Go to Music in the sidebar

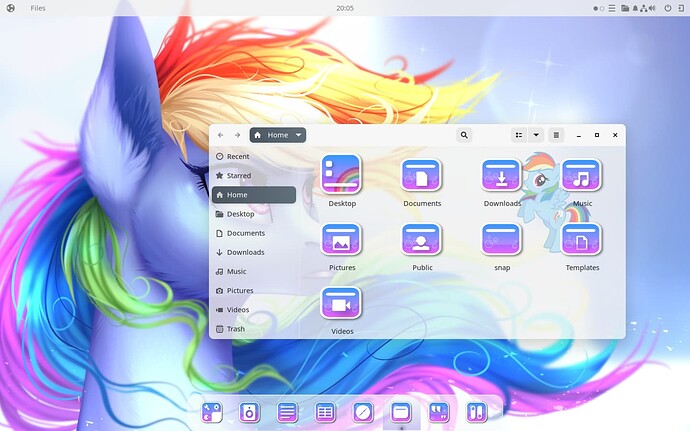tap(254, 271)
